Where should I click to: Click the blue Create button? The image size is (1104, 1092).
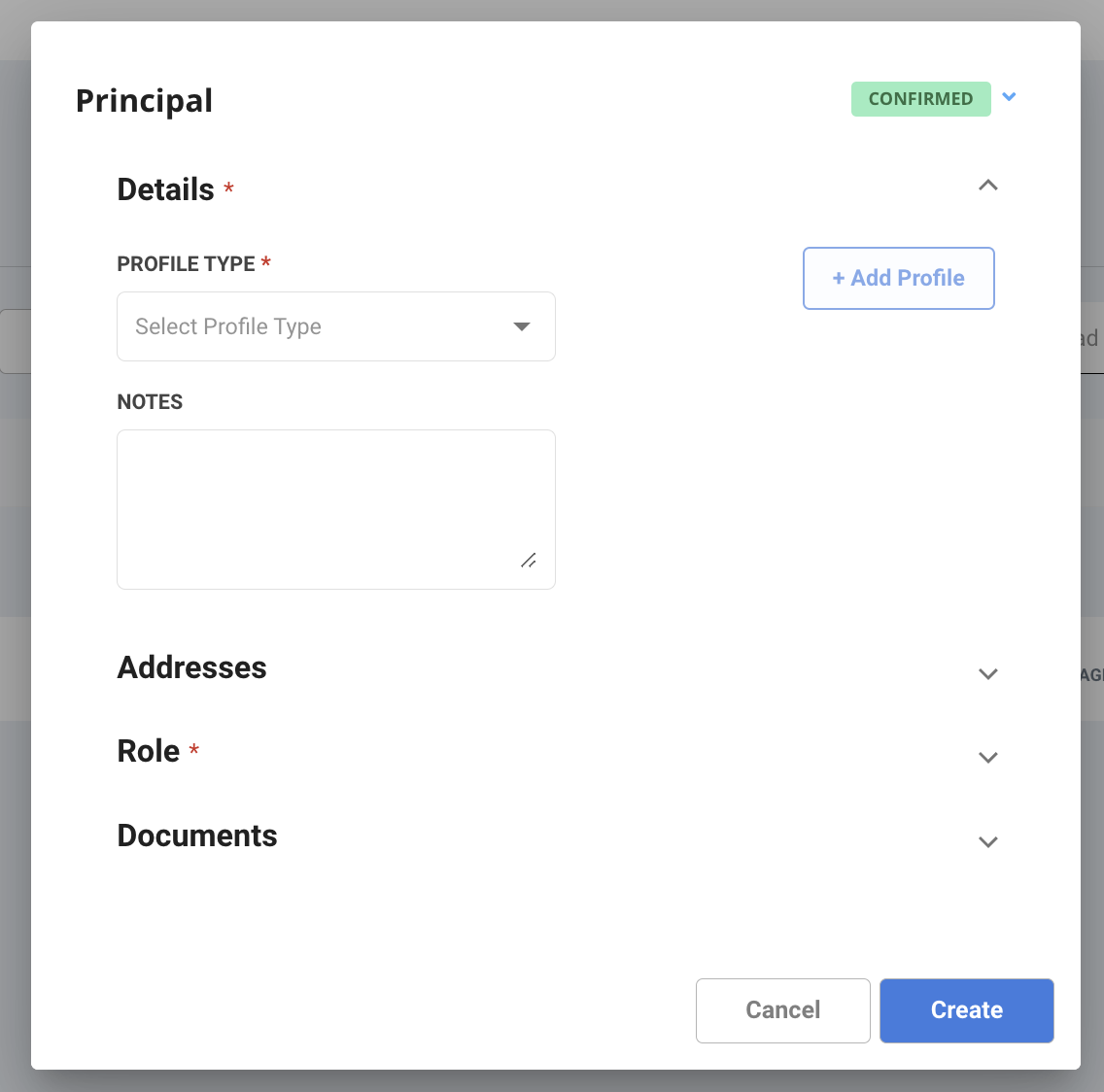[x=967, y=1010]
